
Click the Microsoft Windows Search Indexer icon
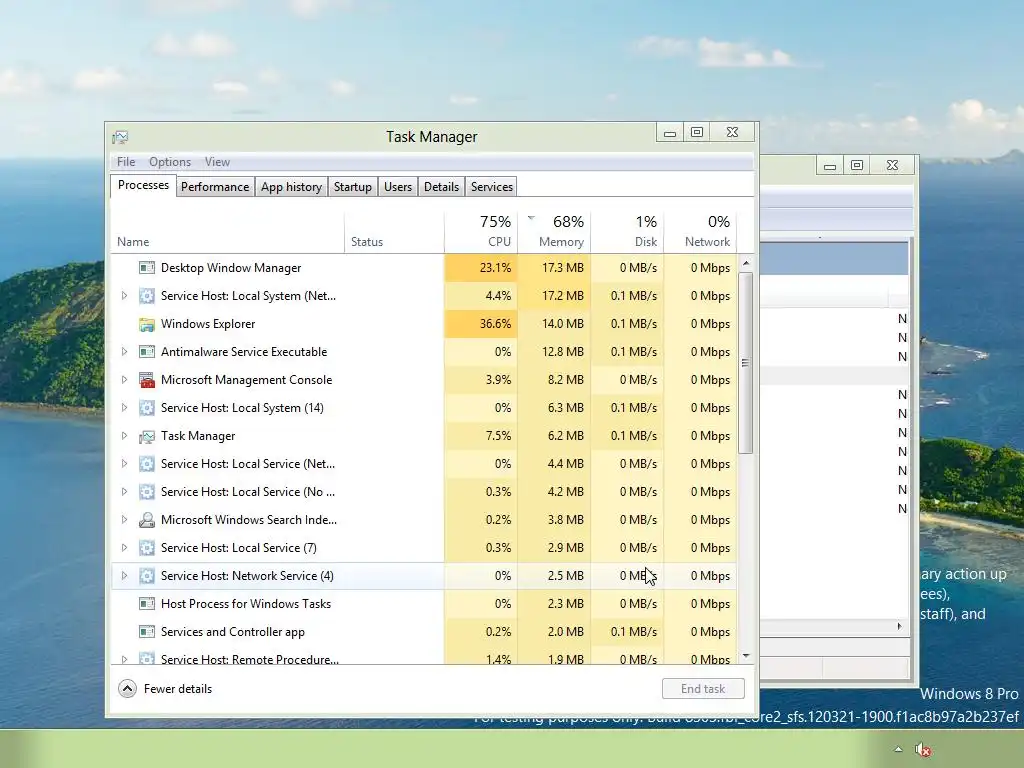click(147, 520)
